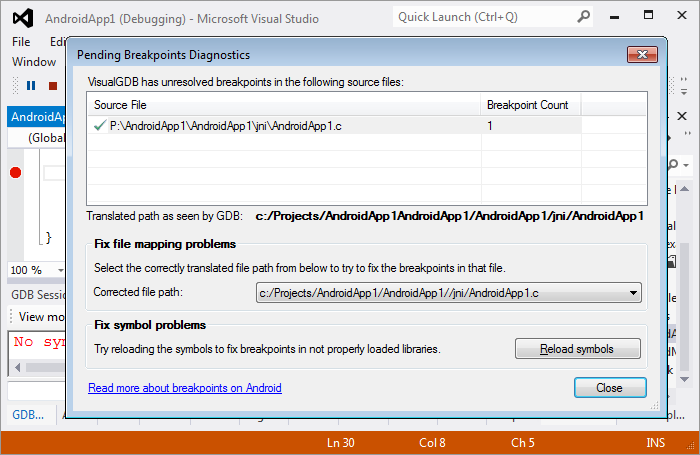Image resolution: width=700 pixels, height=455 pixels.
Task: Click the Source File column header
Action: 284,105
